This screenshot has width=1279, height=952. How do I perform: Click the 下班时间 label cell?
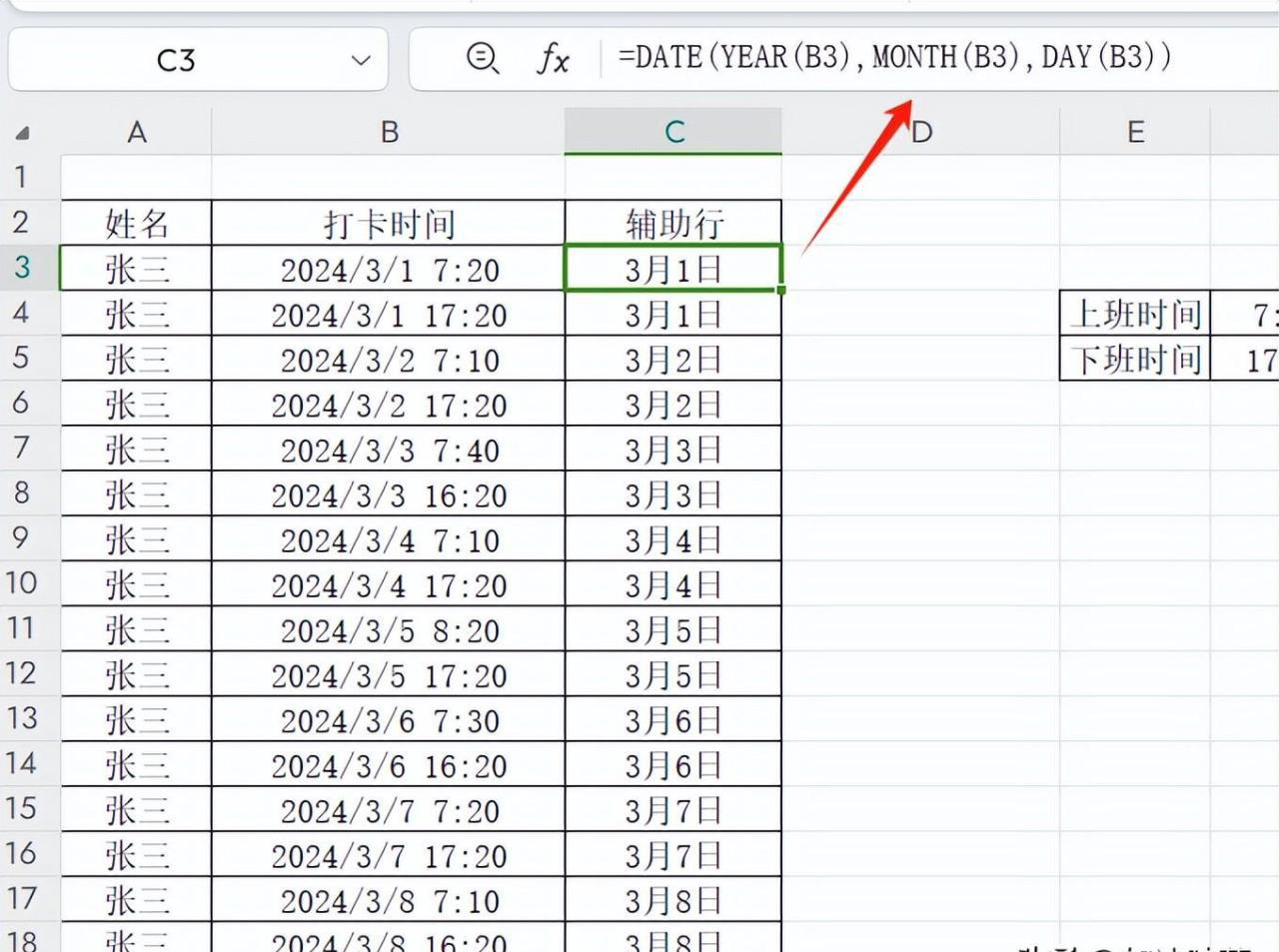(1135, 359)
